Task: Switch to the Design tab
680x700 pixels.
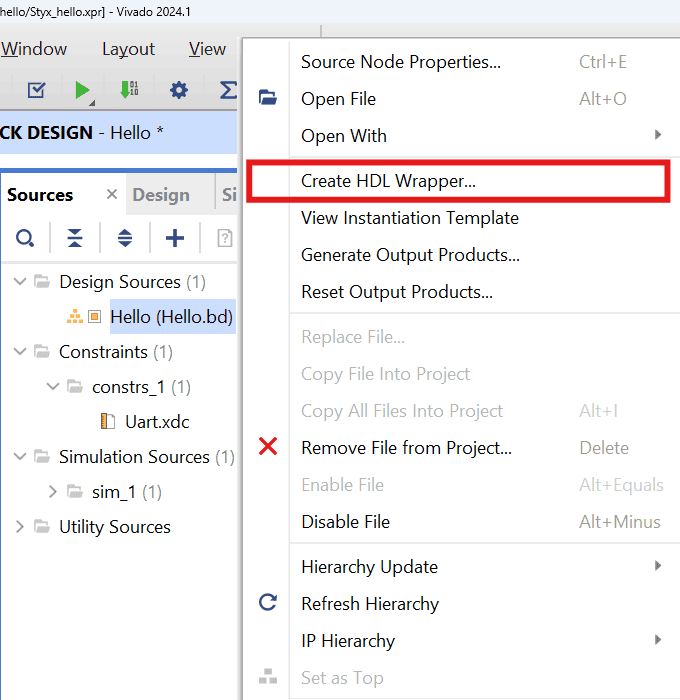Action: coord(161,195)
